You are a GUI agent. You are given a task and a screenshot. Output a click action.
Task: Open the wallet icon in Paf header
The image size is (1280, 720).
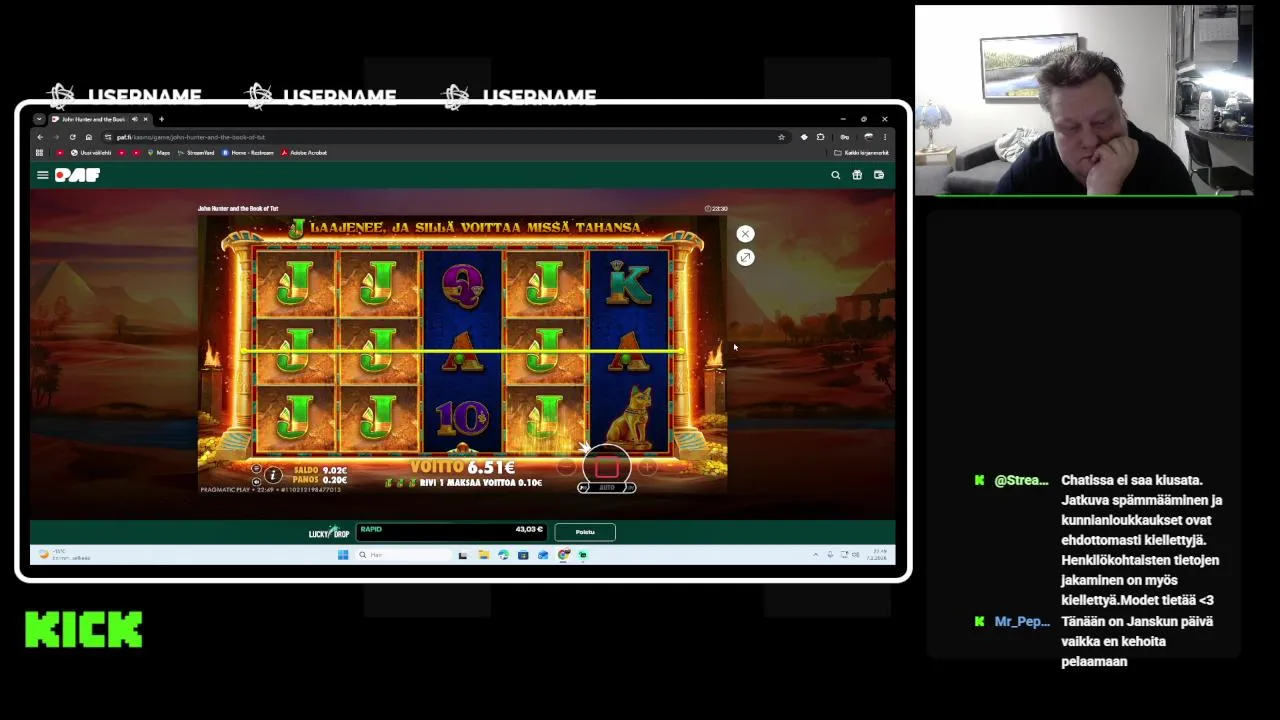click(879, 175)
